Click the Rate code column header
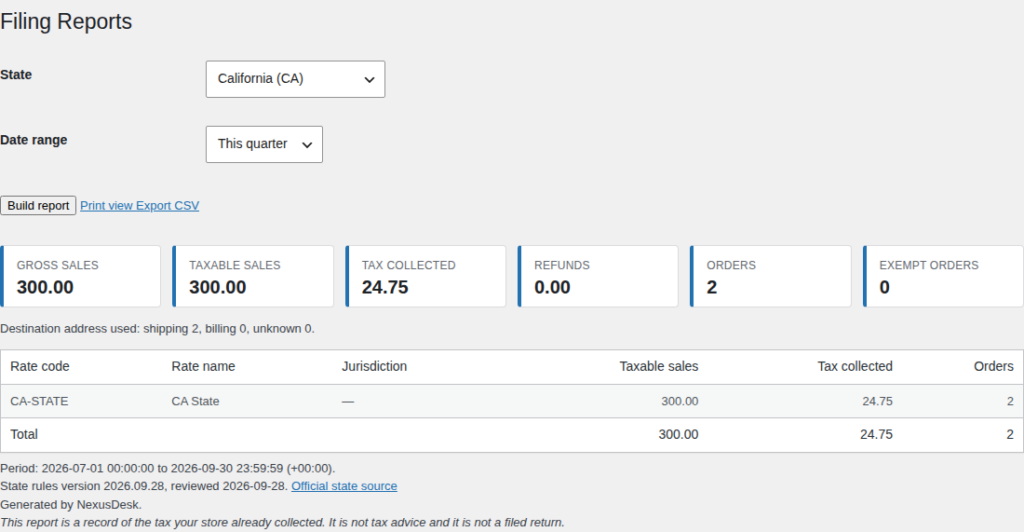The height and width of the screenshot is (532, 1024). click(40, 367)
